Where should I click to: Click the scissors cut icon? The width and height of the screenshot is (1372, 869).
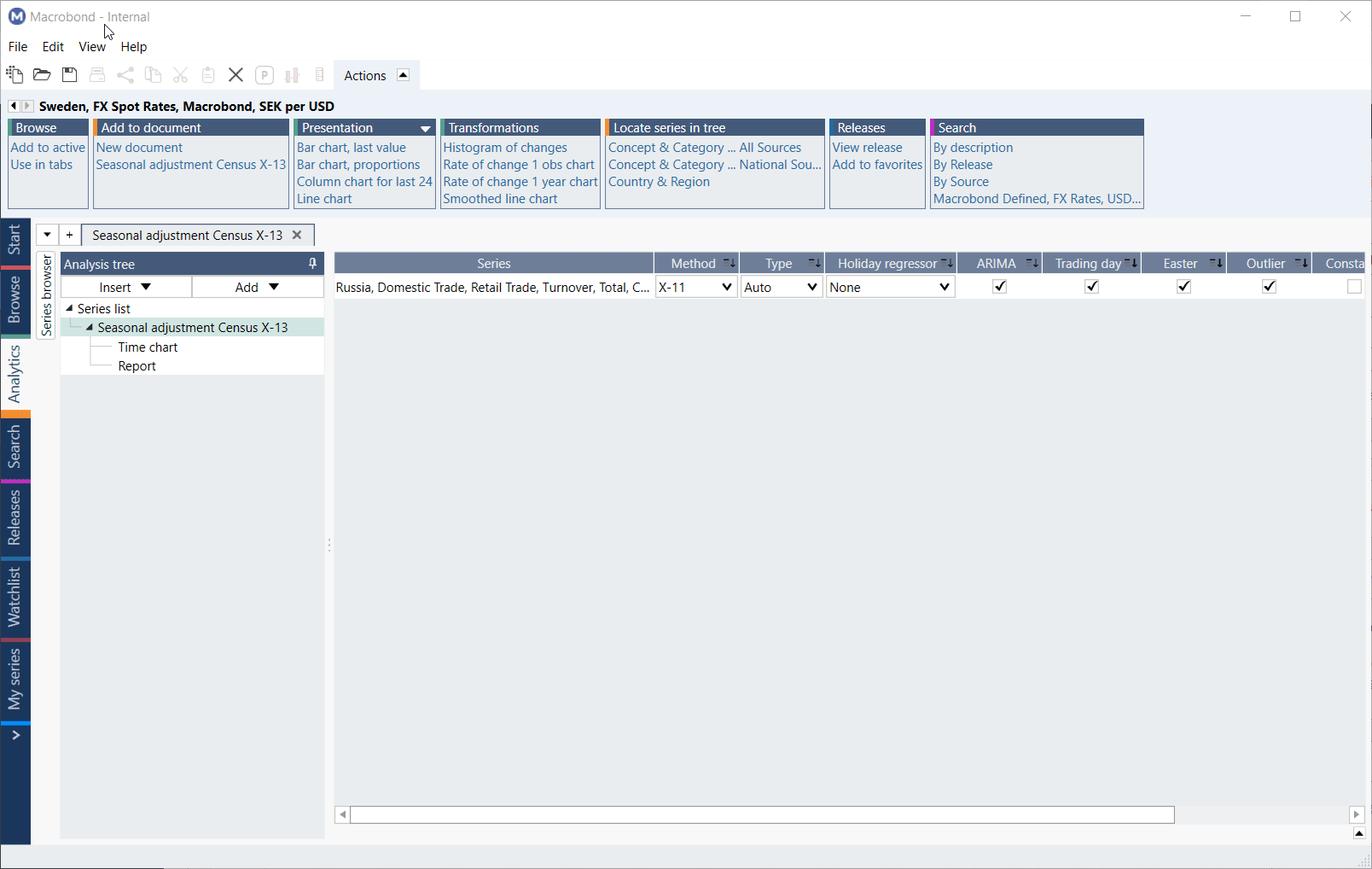tap(180, 75)
